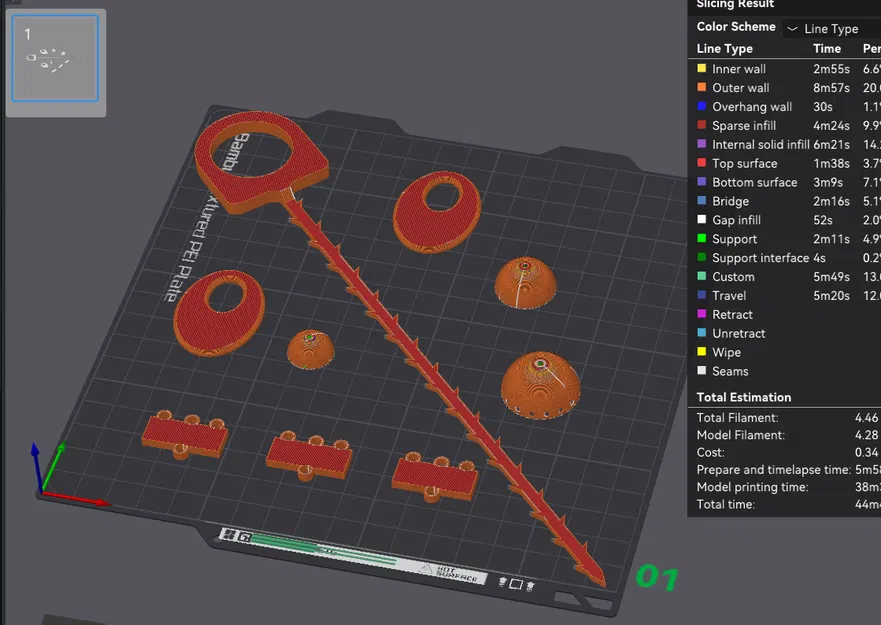Click the Slicing Result panel title
Viewport: 881px width, 625px height.
735,4
